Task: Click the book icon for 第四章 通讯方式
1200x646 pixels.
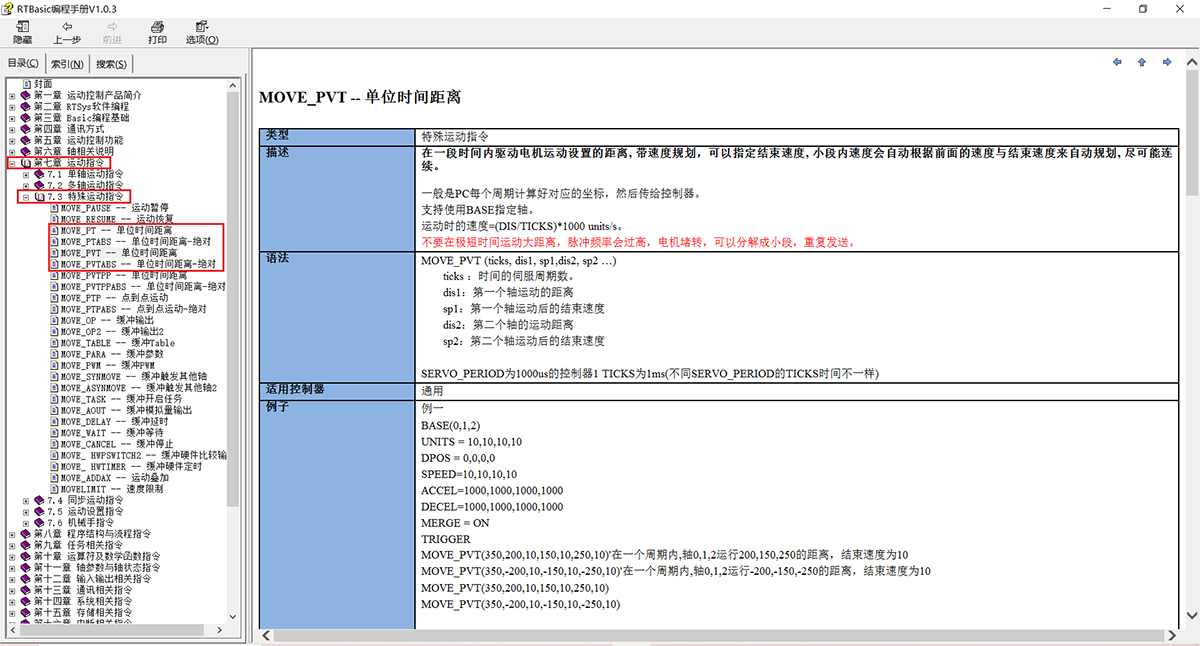Action: (x=26, y=129)
